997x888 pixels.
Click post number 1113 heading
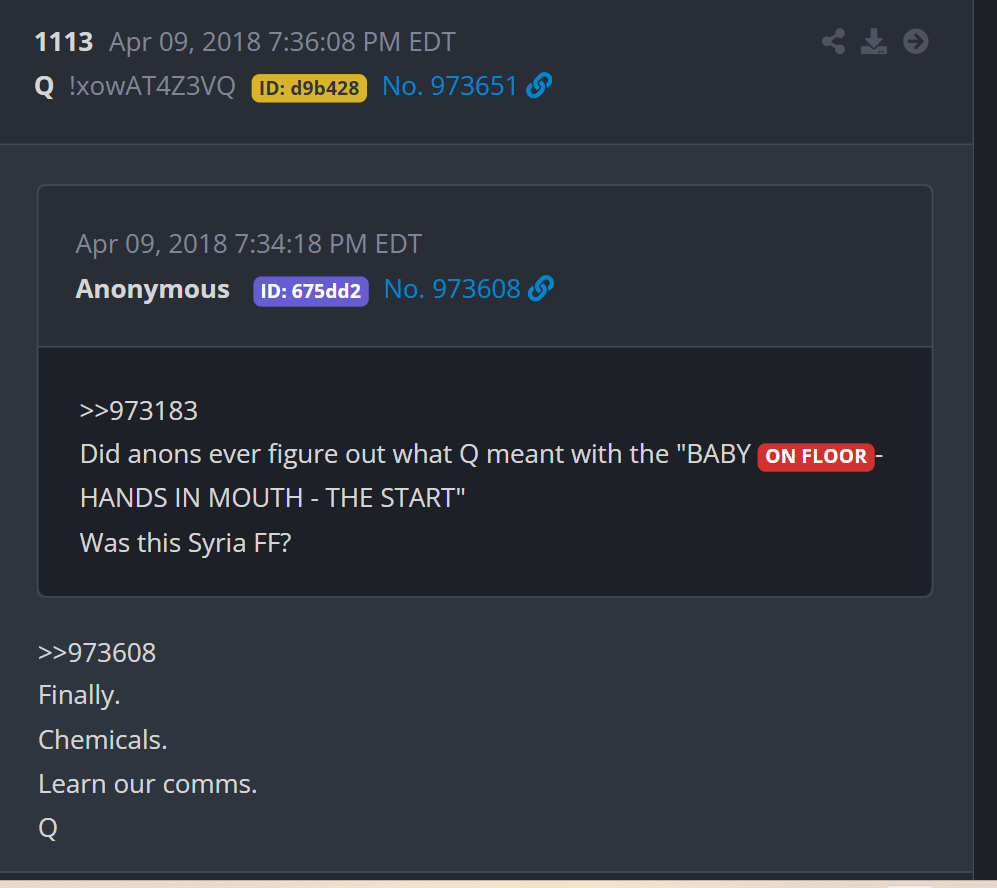[x=64, y=42]
